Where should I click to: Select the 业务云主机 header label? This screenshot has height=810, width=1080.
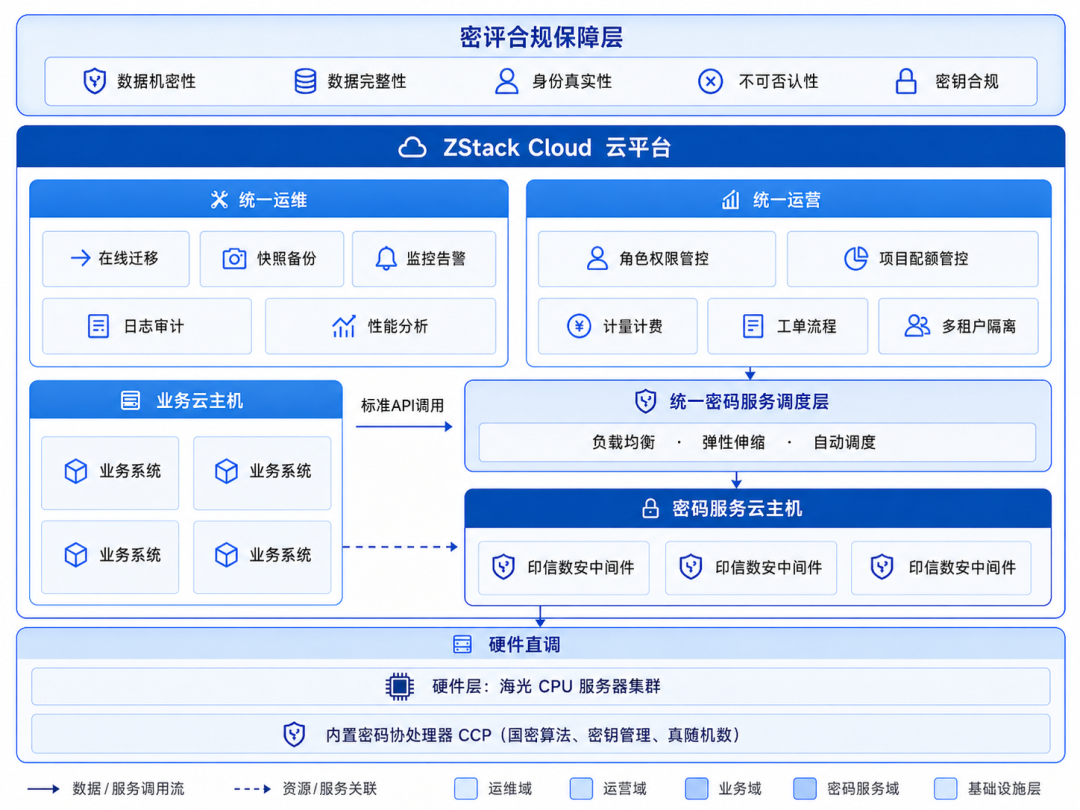coord(200,401)
